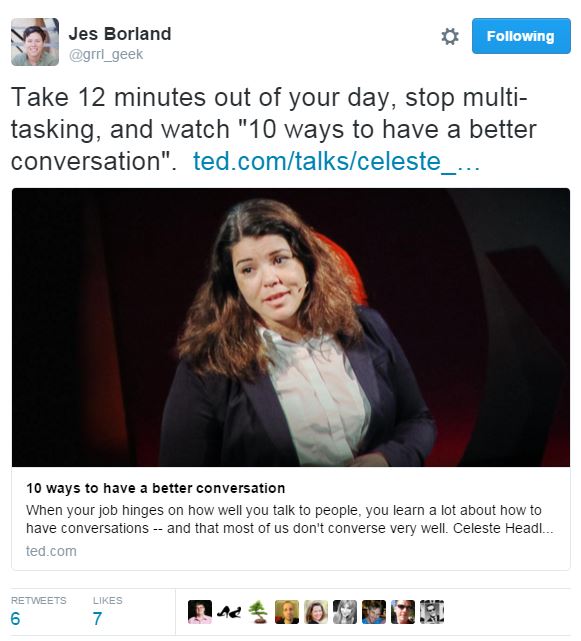This screenshot has width=581, height=641.
Task: Toggle the blue Following button
Action: click(521, 36)
